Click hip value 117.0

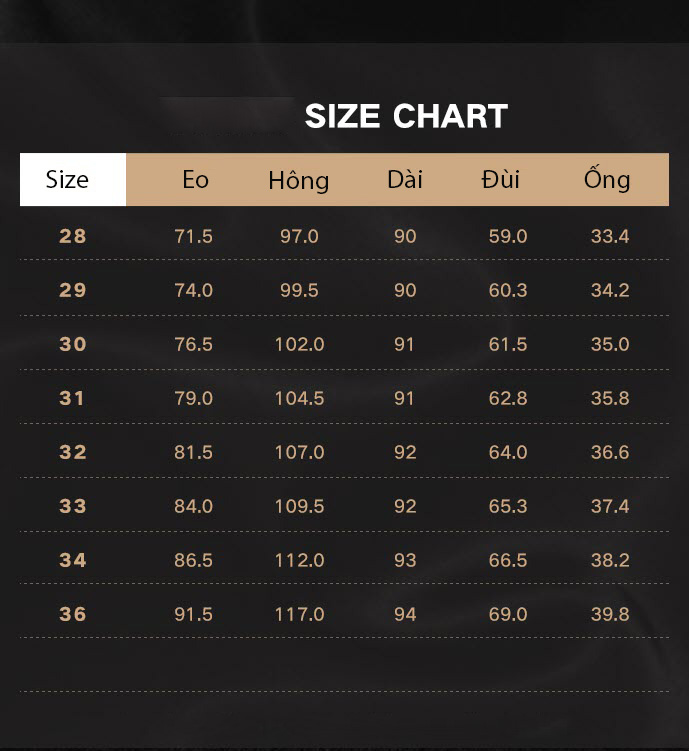tap(300, 614)
